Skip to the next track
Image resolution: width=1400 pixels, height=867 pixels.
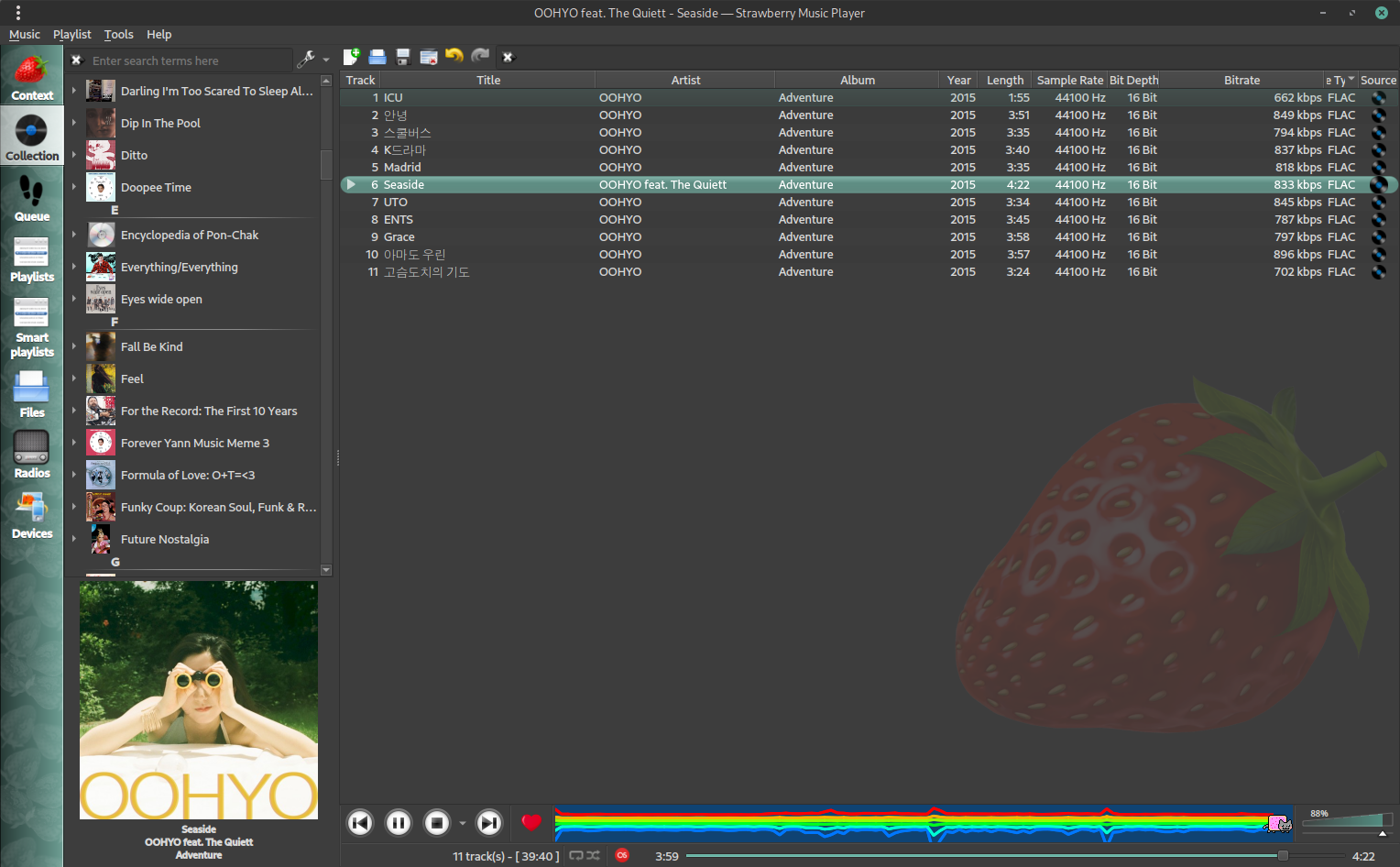click(489, 823)
